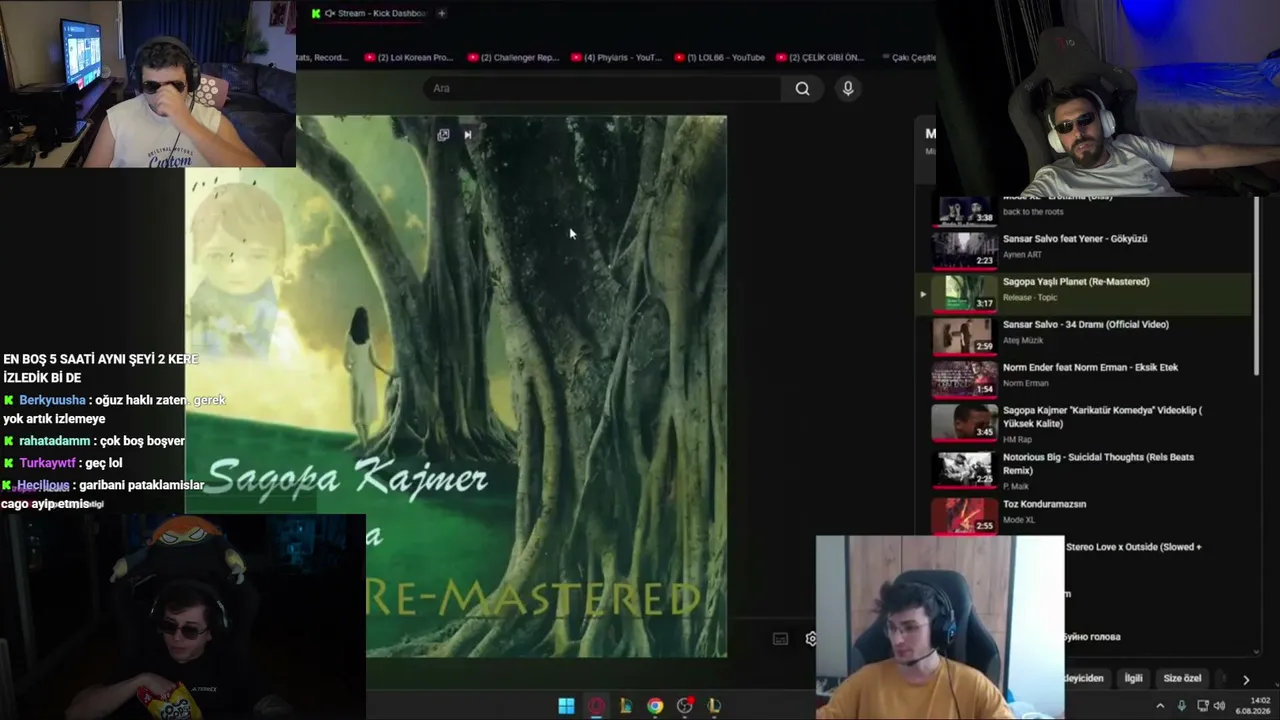Open the HM Rap channel link
The image size is (1280, 720).
tap(1019, 439)
